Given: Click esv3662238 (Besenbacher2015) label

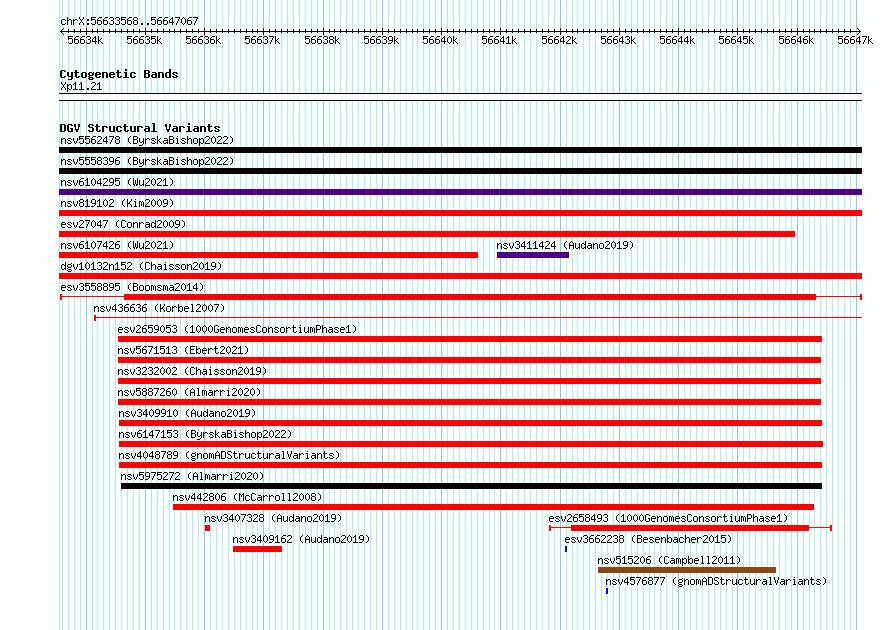Looking at the screenshot, I should [x=648, y=539].
